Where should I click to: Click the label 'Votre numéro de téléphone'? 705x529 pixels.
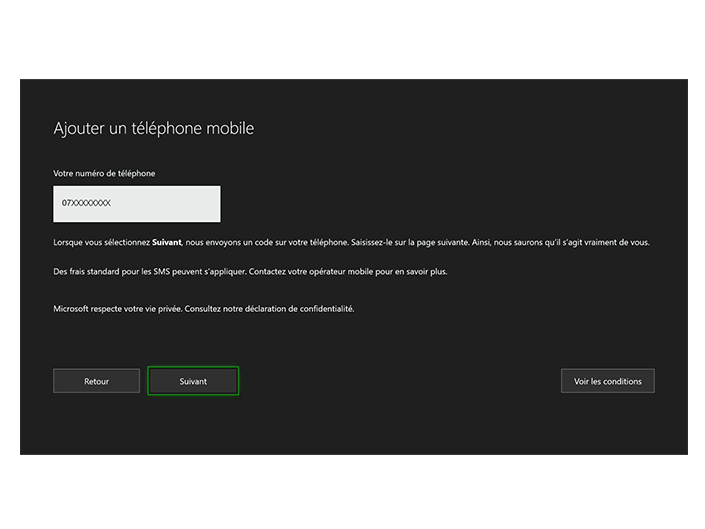(x=104, y=173)
